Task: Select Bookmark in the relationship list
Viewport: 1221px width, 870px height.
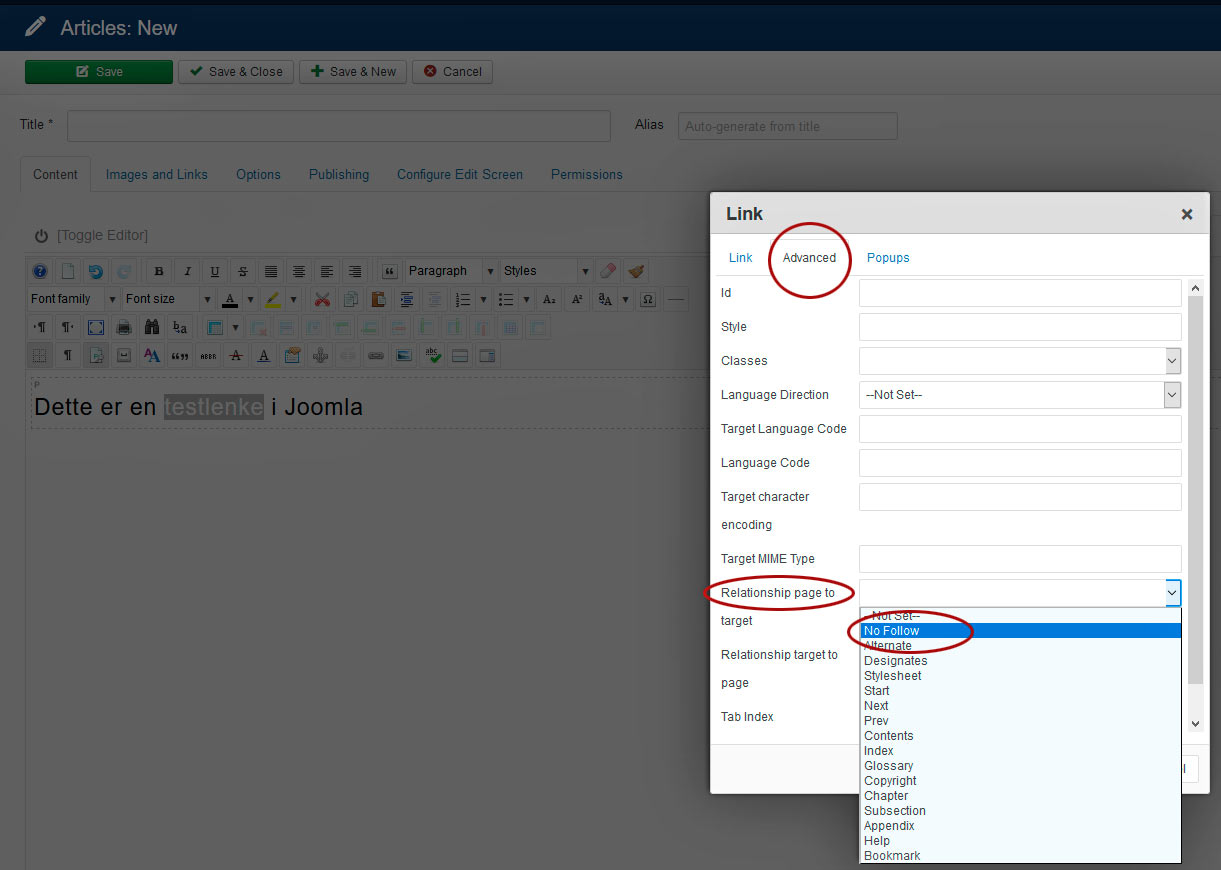Action: pyautogui.click(x=892, y=856)
